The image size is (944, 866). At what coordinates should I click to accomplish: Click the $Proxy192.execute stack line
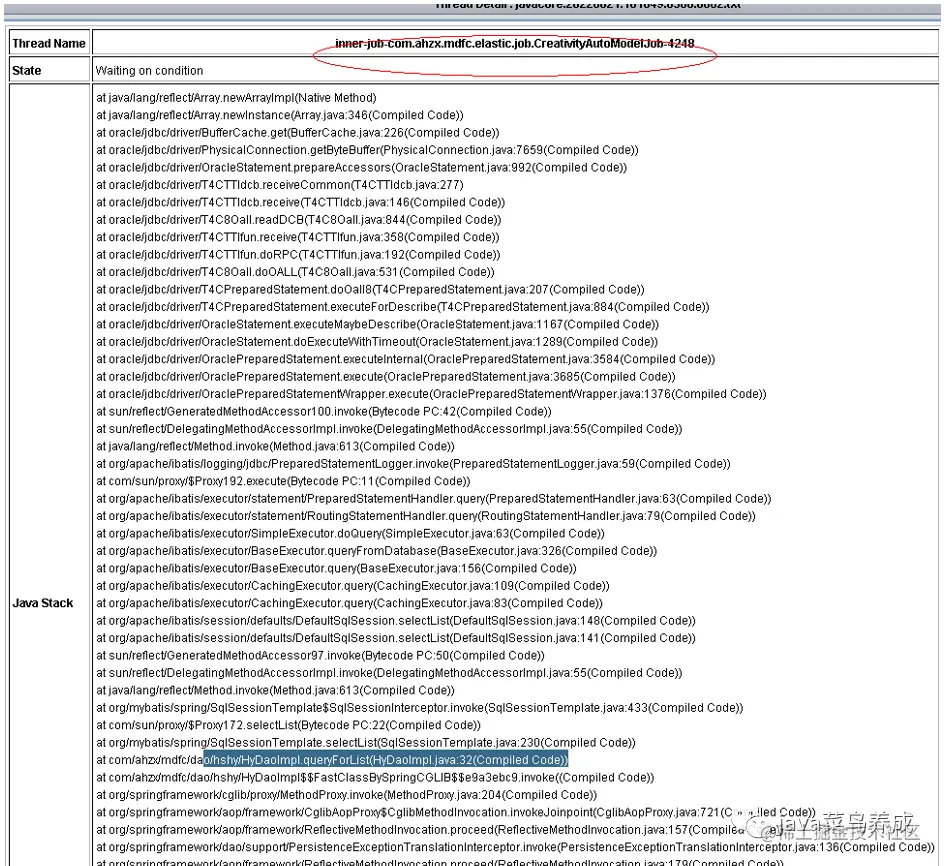coord(284,482)
